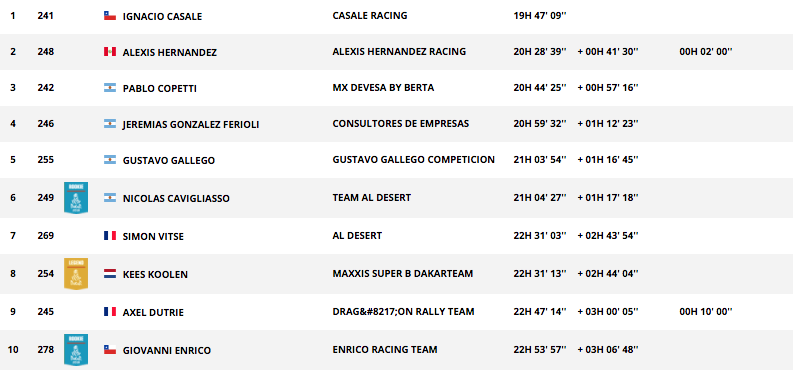Click the gold Legend badge next to 254
Viewport: 800px width, 372px height.
point(76,274)
